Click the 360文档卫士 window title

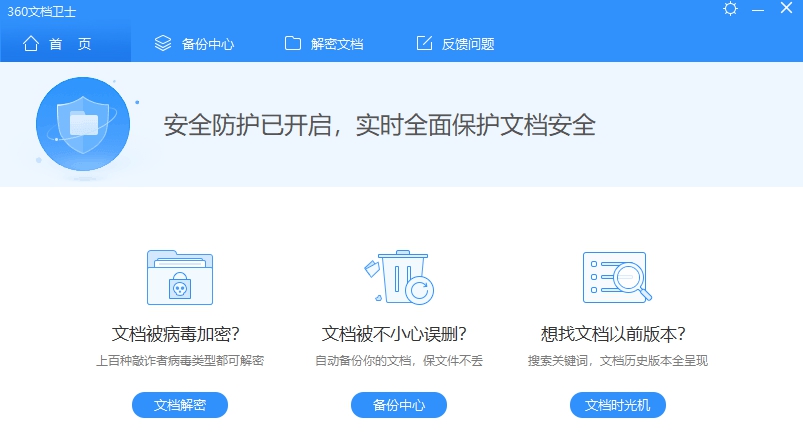click(x=41, y=12)
